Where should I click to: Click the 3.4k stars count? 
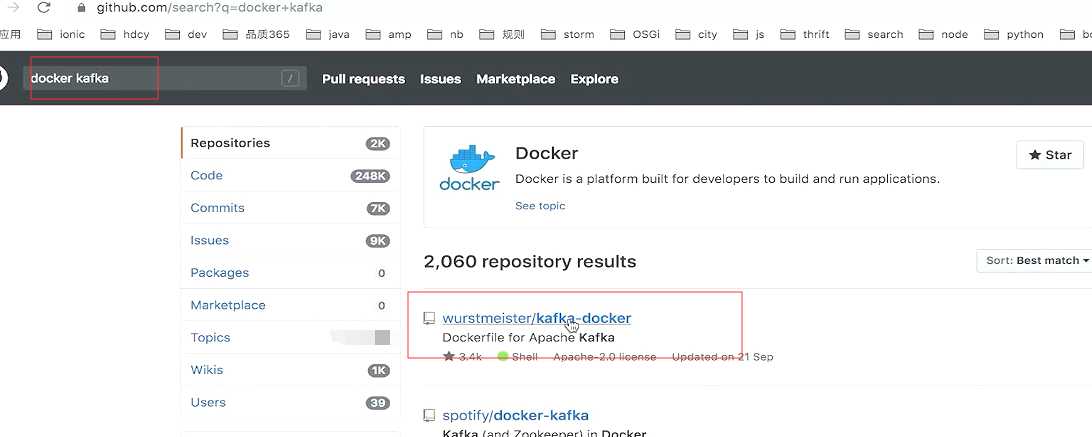point(462,357)
